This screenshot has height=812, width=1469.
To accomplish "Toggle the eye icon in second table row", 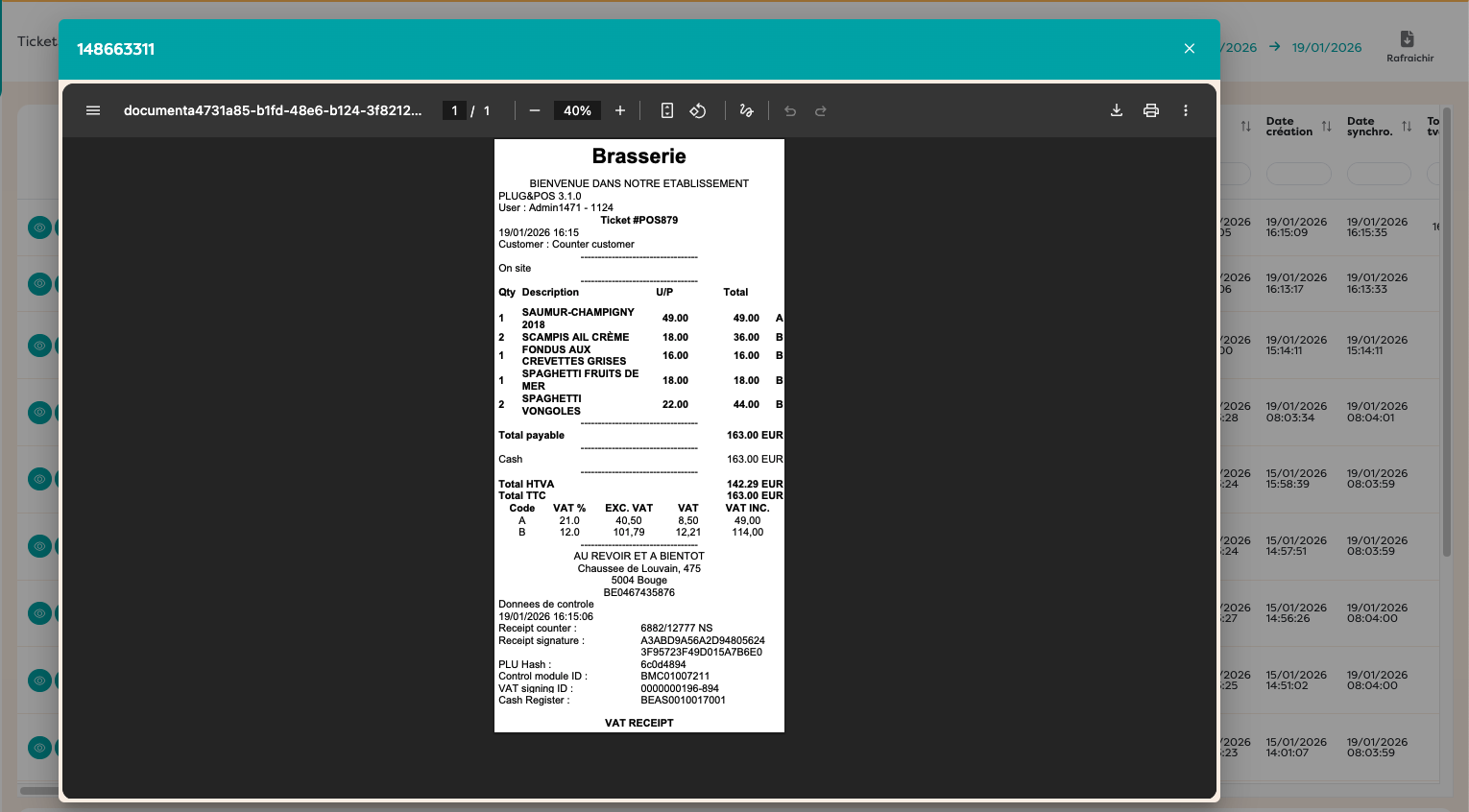I will (39, 283).
